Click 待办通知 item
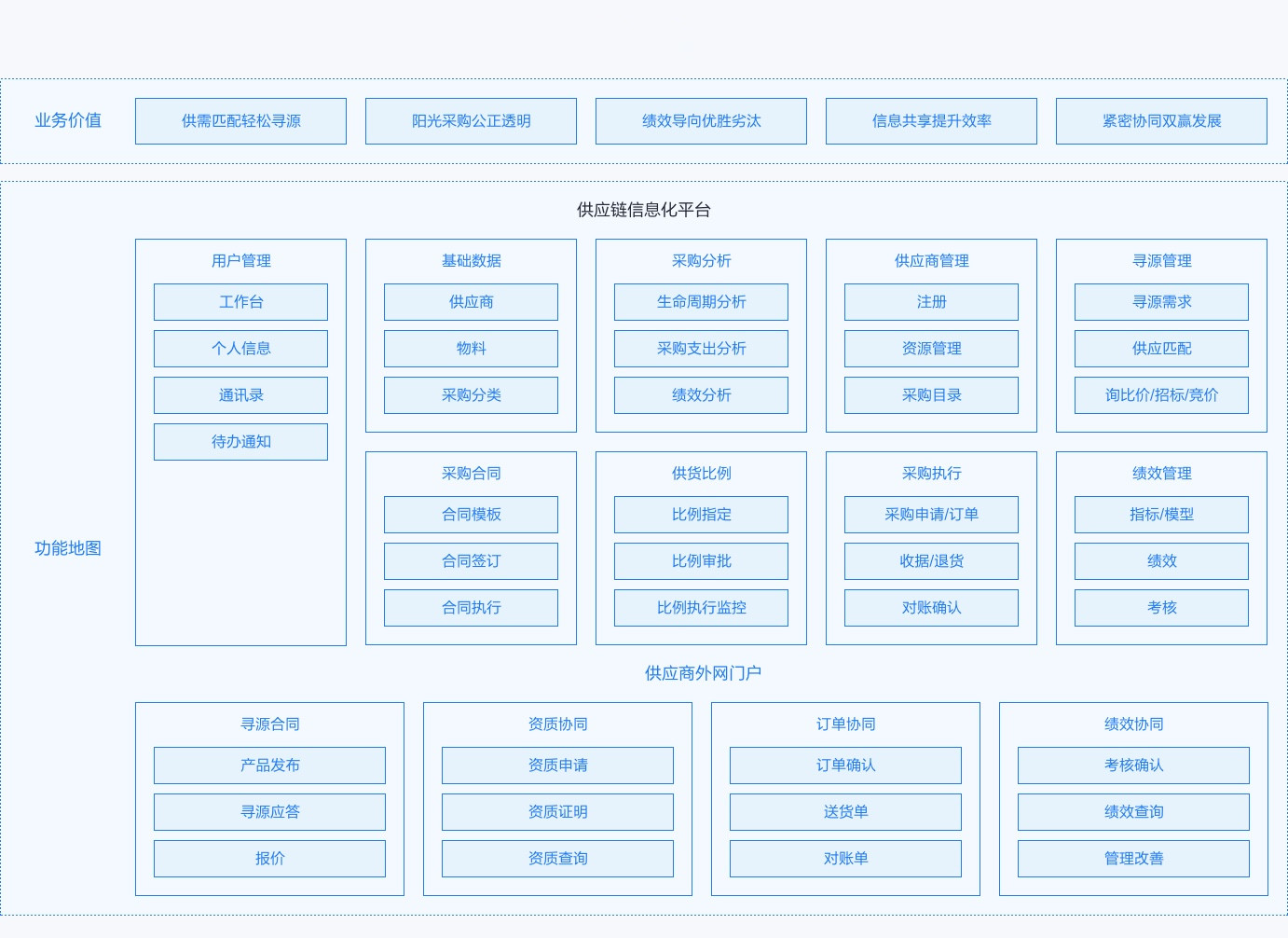This screenshot has width=1288, height=938. [240, 442]
